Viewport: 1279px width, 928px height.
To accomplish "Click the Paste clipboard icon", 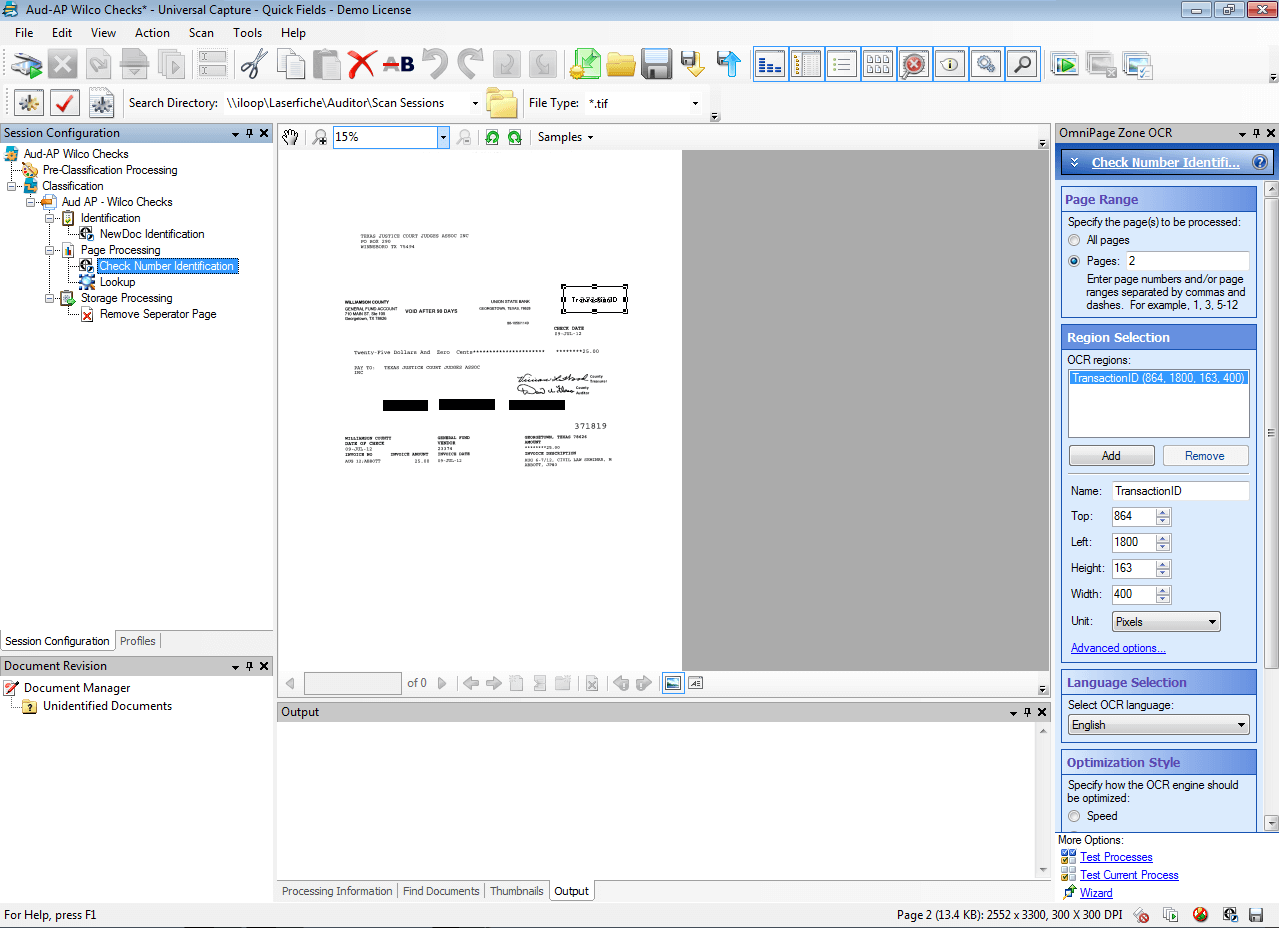I will point(326,65).
